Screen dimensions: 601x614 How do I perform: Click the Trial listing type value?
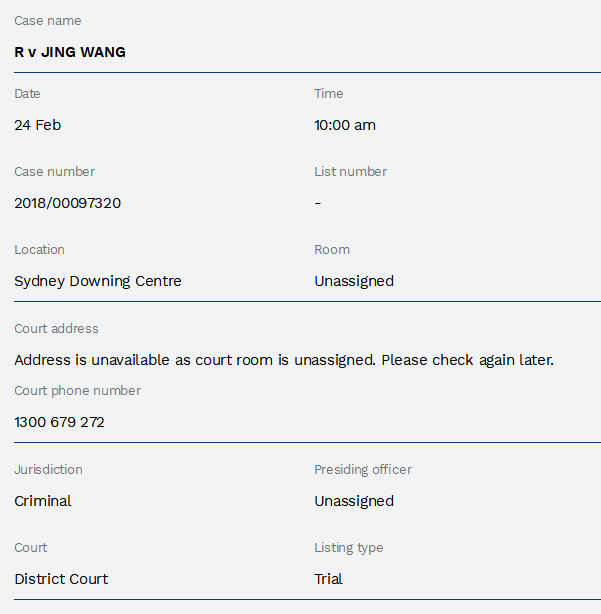[328, 579]
